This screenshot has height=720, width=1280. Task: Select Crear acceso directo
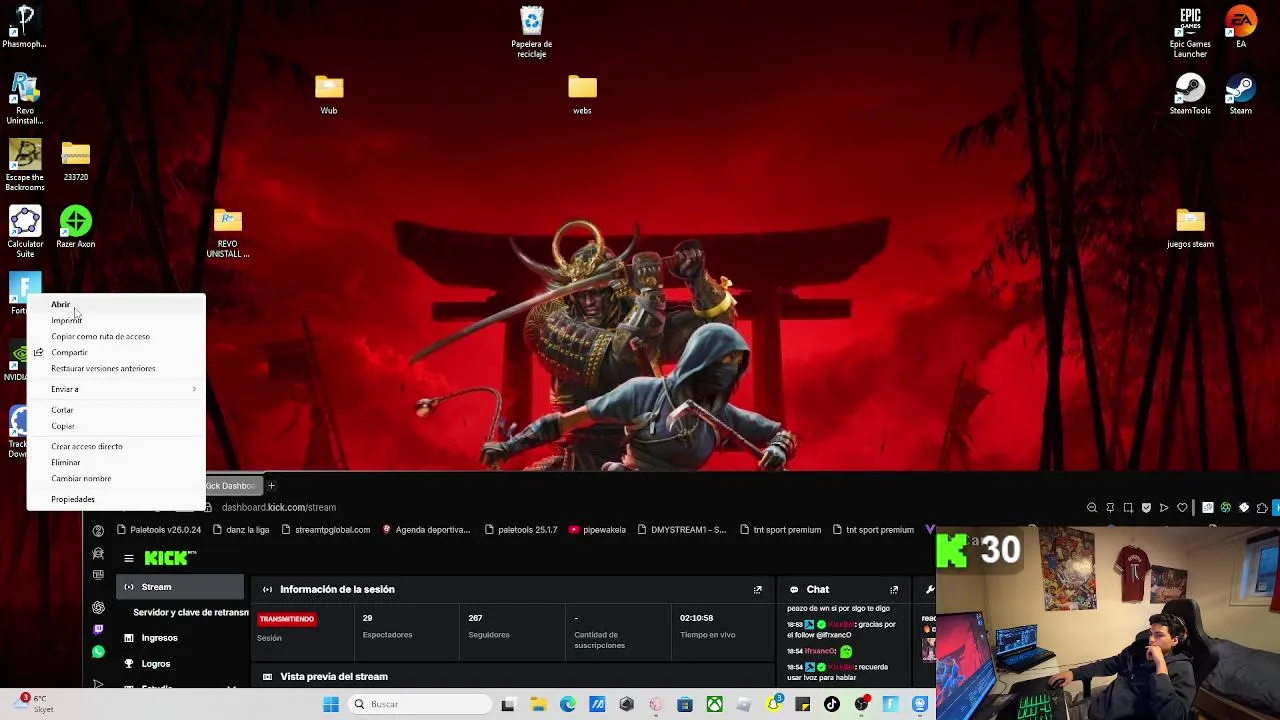[116, 446]
